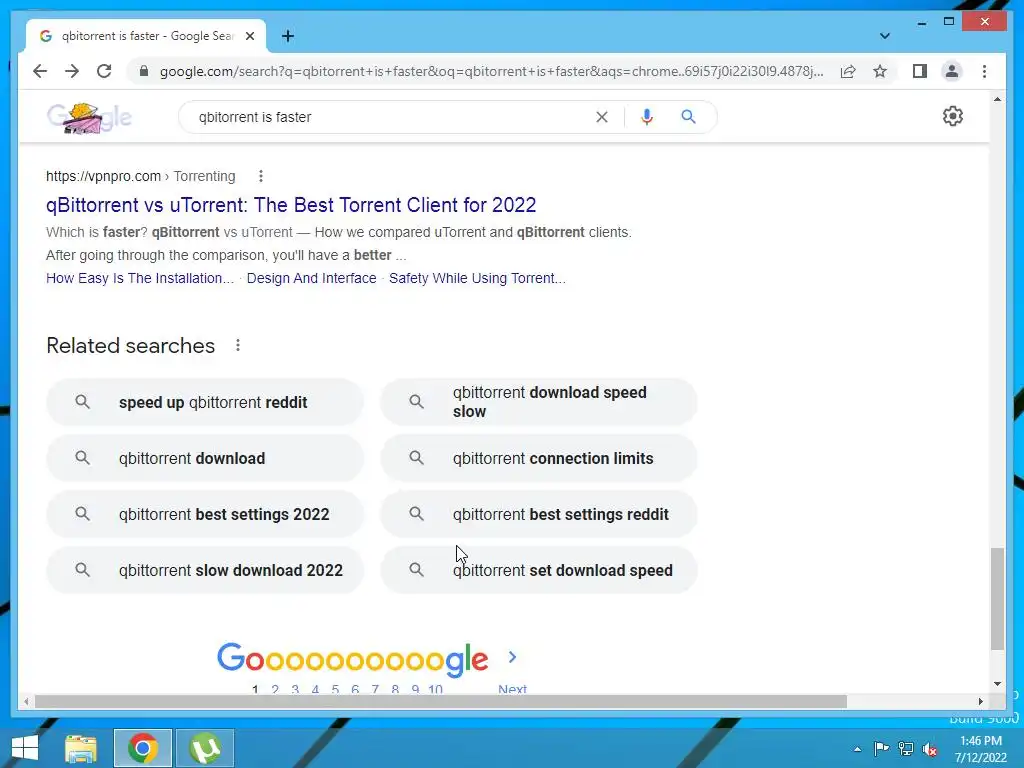Screen dimensions: 1024x768
Task: Click Chrome taskbar icon
Action: click(143, 748)
